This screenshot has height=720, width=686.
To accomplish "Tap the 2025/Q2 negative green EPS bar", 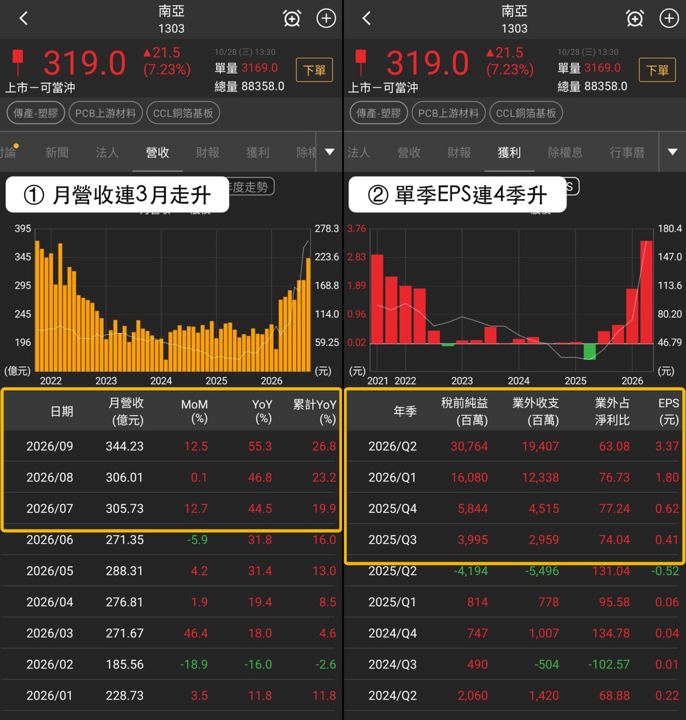I will click(590, 351).
